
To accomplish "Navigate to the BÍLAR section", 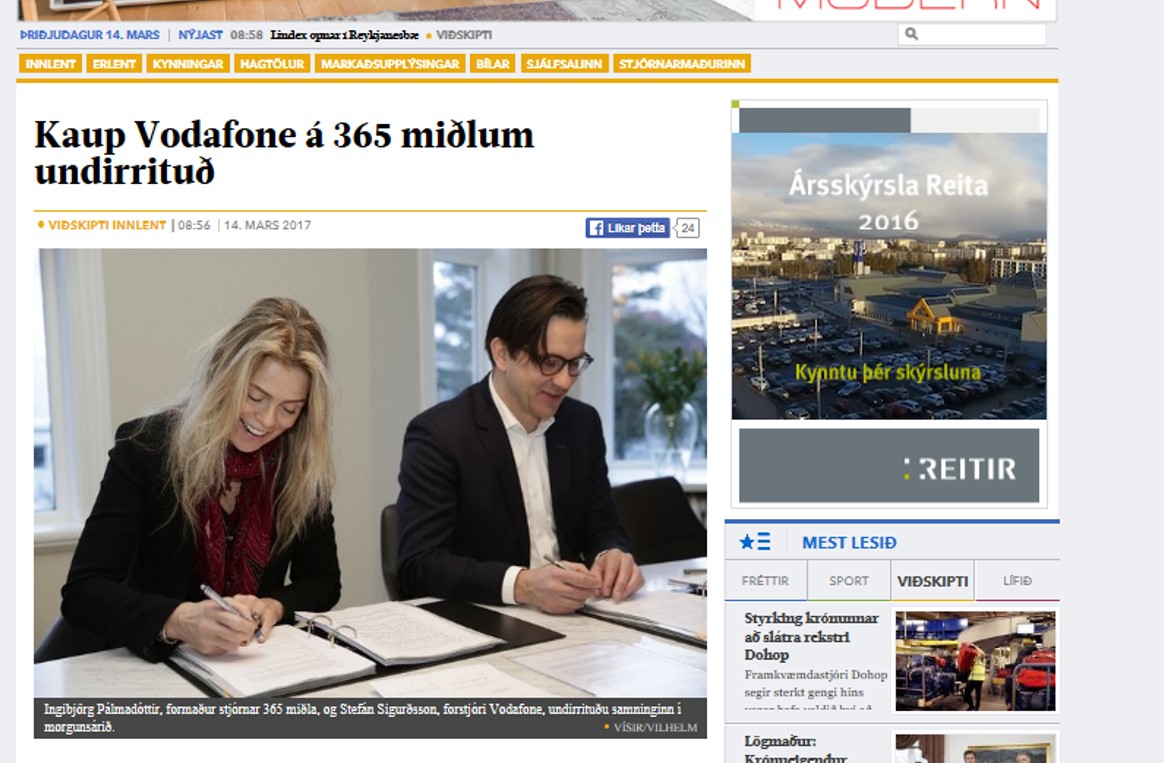I will tap(492, 64).
